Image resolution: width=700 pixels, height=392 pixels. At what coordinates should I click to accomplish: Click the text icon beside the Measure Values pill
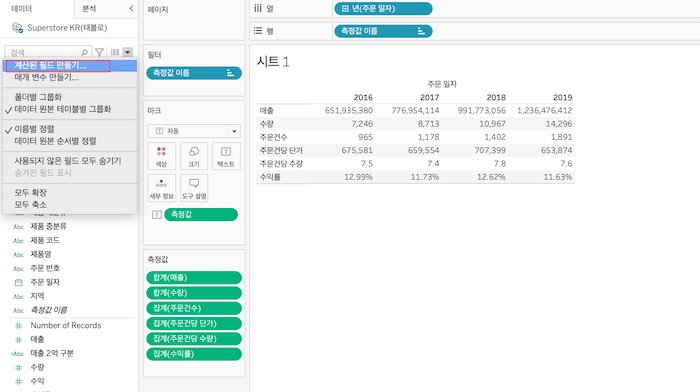click(x=157, y=215)
